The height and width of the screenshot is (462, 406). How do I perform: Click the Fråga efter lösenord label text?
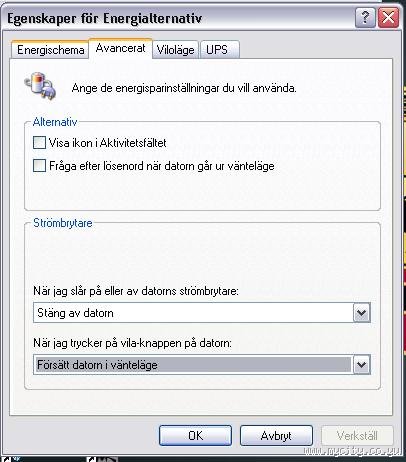click(162, 166)
